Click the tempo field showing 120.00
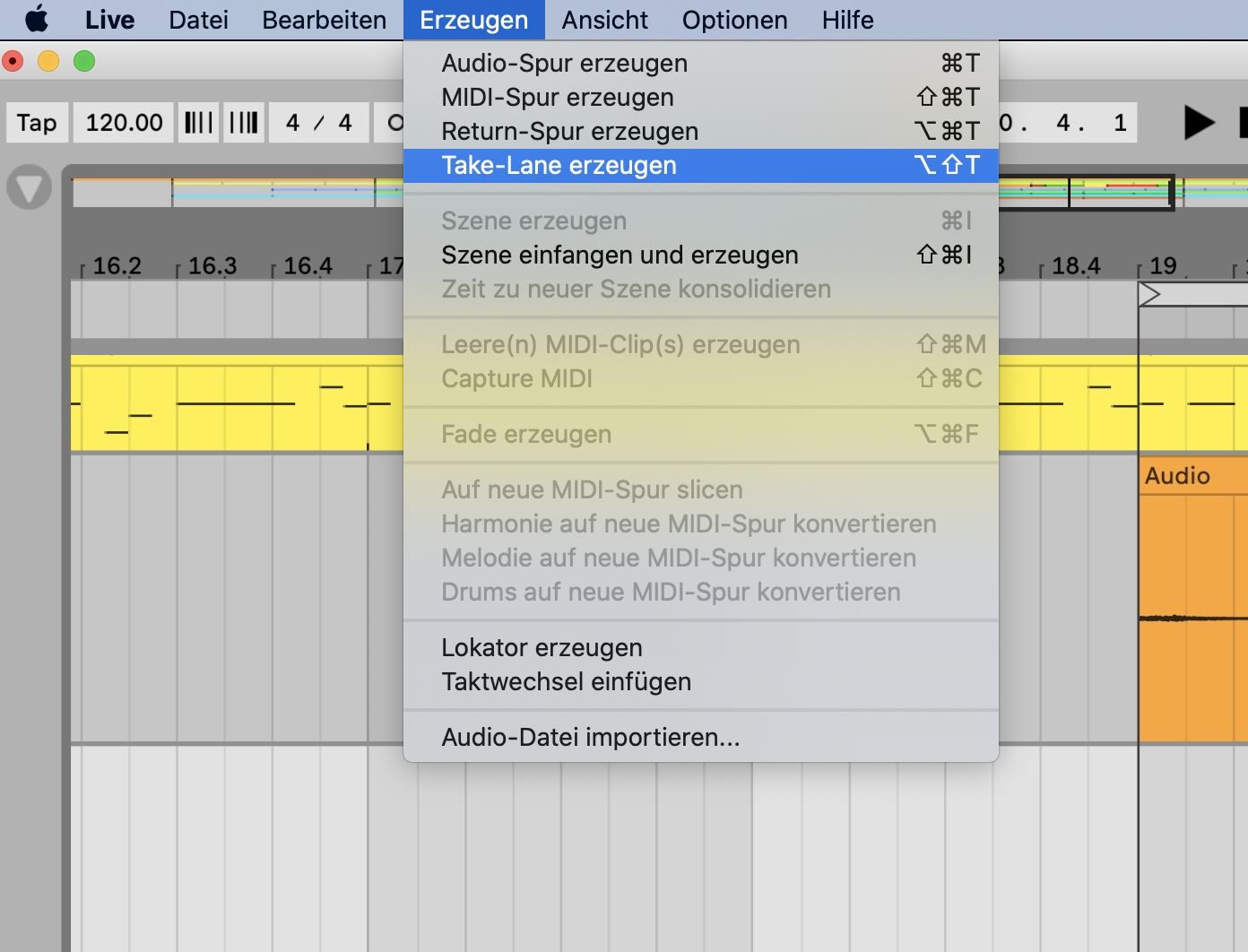 click(x=124, y=123)
